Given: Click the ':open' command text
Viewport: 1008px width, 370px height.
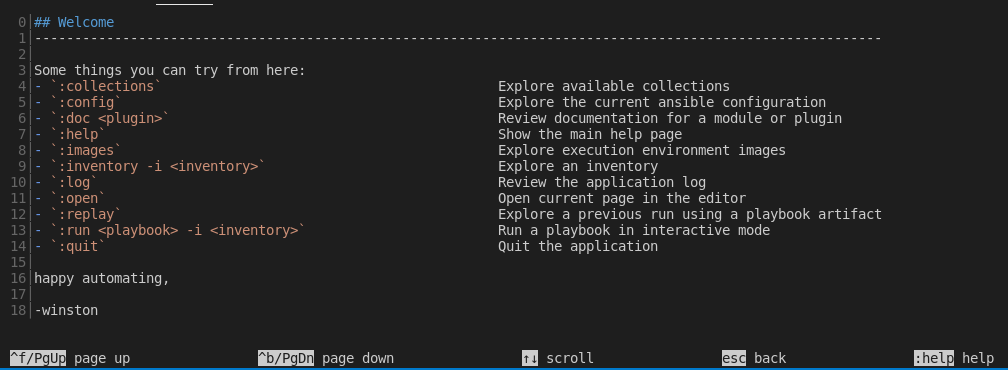Looking at the screenshot, I should [x=78, y=198].
